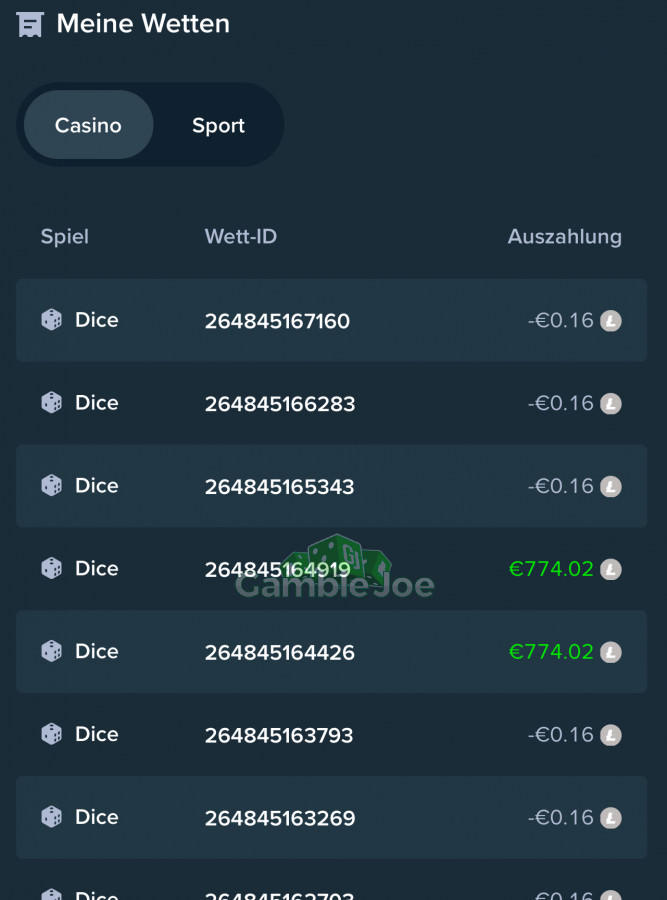Click Litecoin icon beside first -€0.16 payout
Screen dimensions: 667x900
tap(611, 321)
